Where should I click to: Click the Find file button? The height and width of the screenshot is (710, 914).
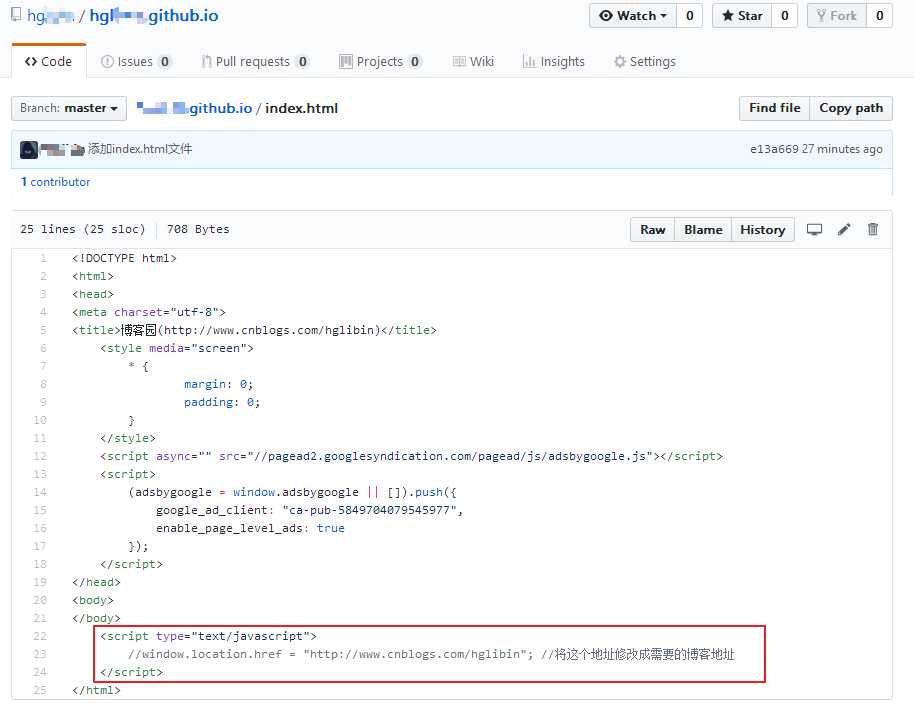774,108
